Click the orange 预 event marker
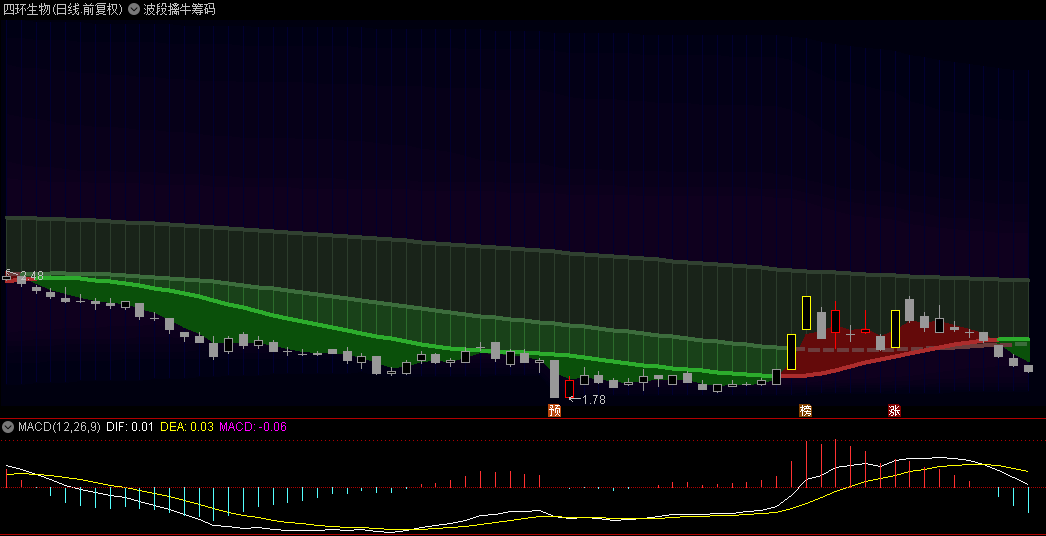The height and width of the screenshot is (536, 1046). [554, 411]
